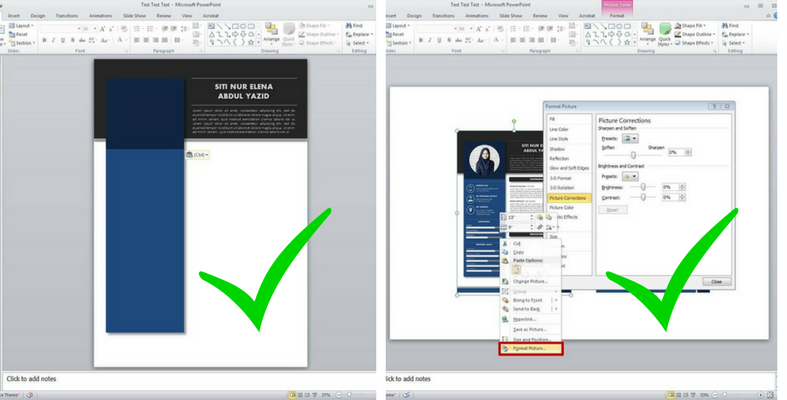Open the Transitions tab in the left window
The height and width of the screenshot is (400, 787).
click(x=67, y=16)
